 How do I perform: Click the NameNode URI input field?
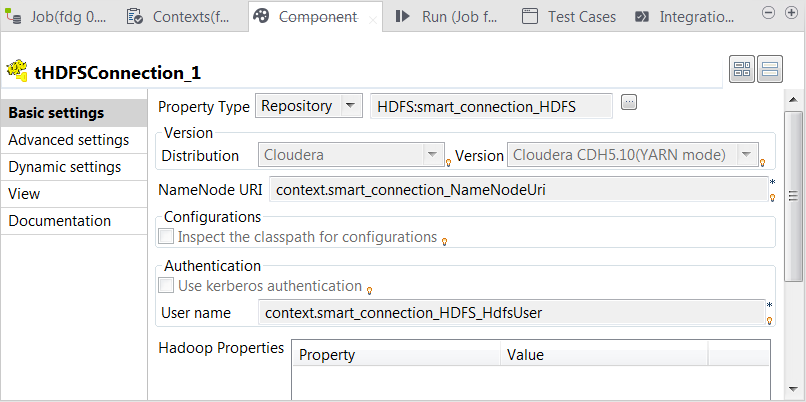pos(515,189)
